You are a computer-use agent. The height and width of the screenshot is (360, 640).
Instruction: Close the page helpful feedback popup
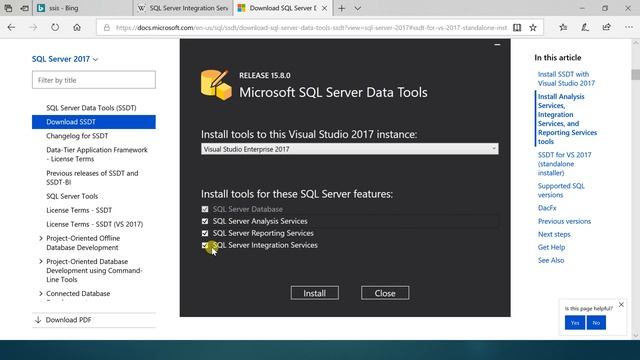[x=621, y=304]
